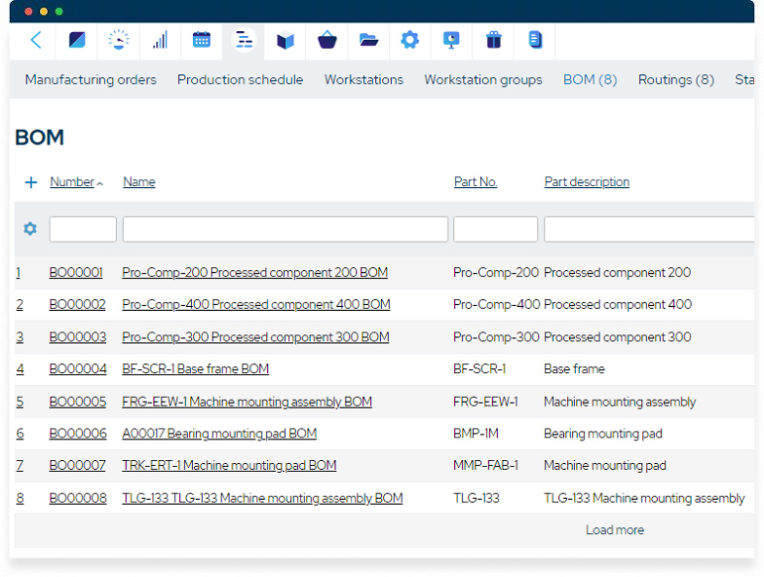Open table column settings gear
Screen dimensions: 764x577
(x=30, y=229)
